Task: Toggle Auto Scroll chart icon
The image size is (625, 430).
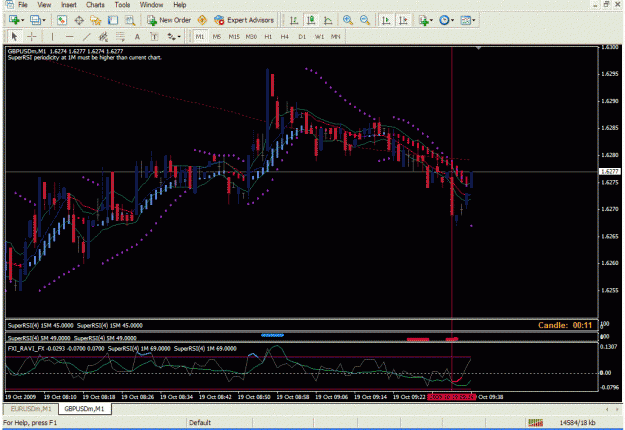Action: point(386,20)
